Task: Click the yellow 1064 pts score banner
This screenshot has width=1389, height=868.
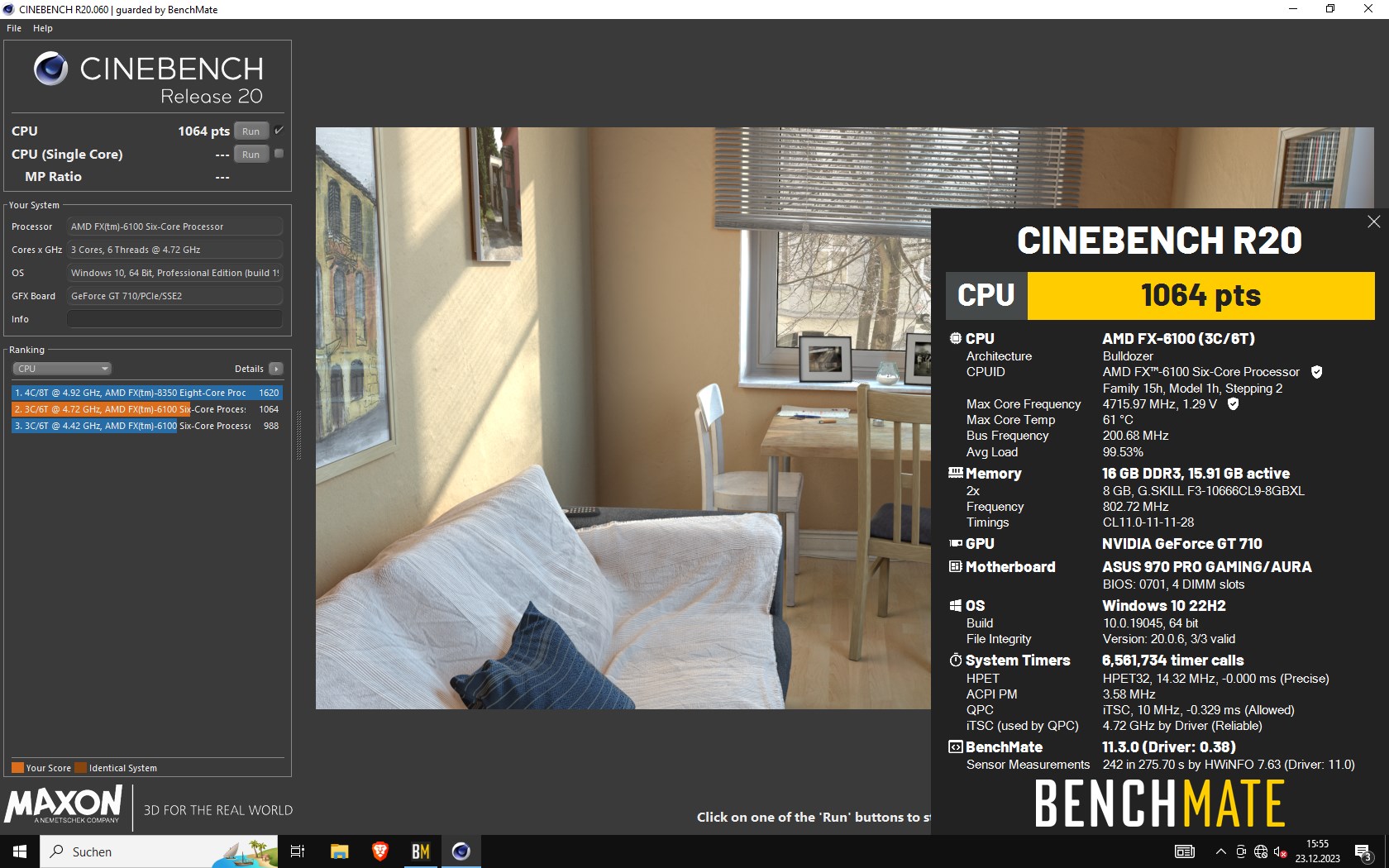Action: (x=1200, y=295)
